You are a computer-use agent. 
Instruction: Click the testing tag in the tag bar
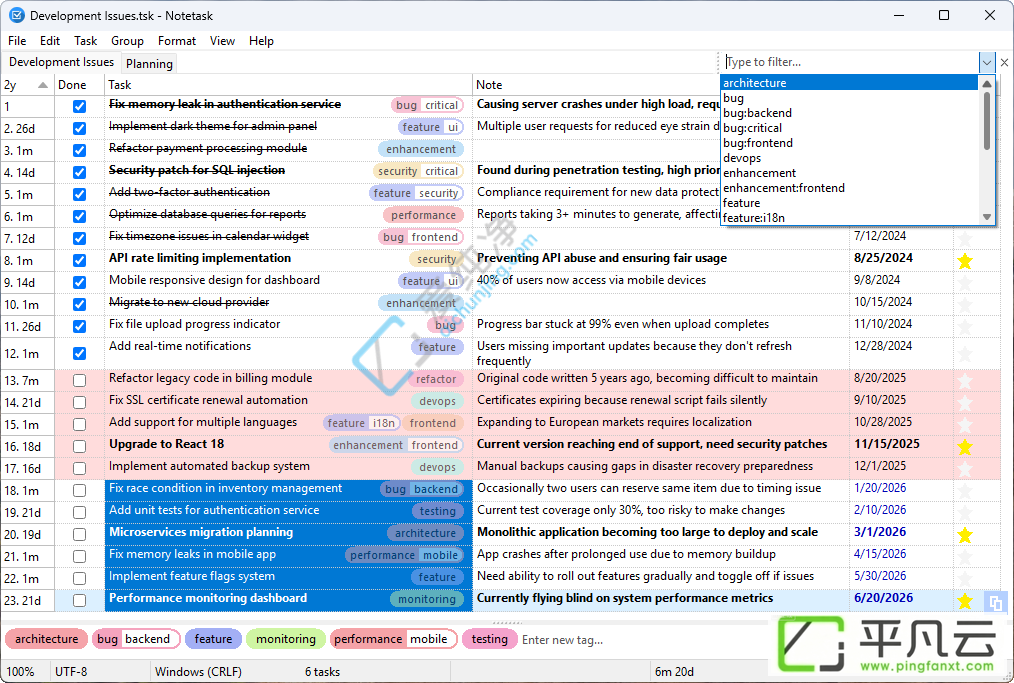coord(490,639)
